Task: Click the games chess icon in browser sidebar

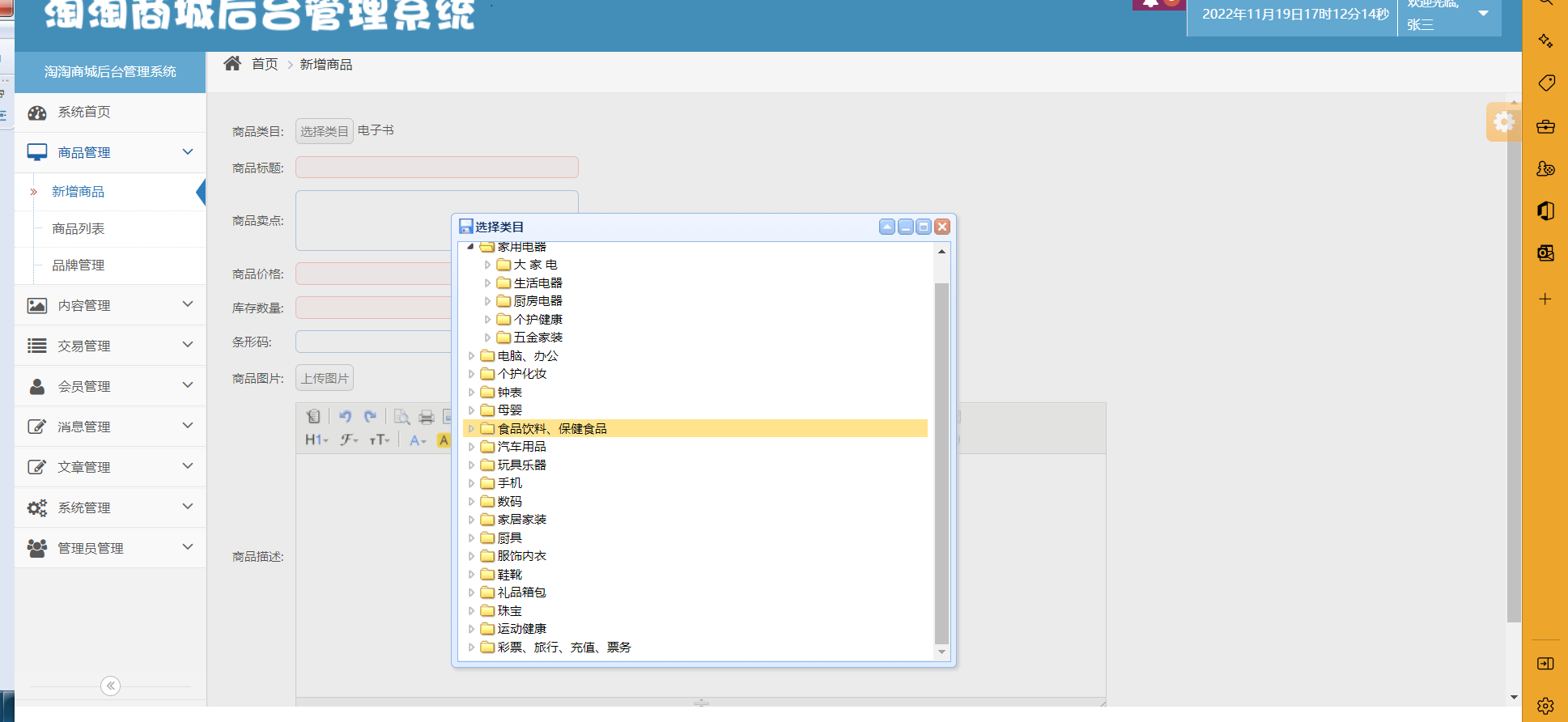Action: point(1545,168)
